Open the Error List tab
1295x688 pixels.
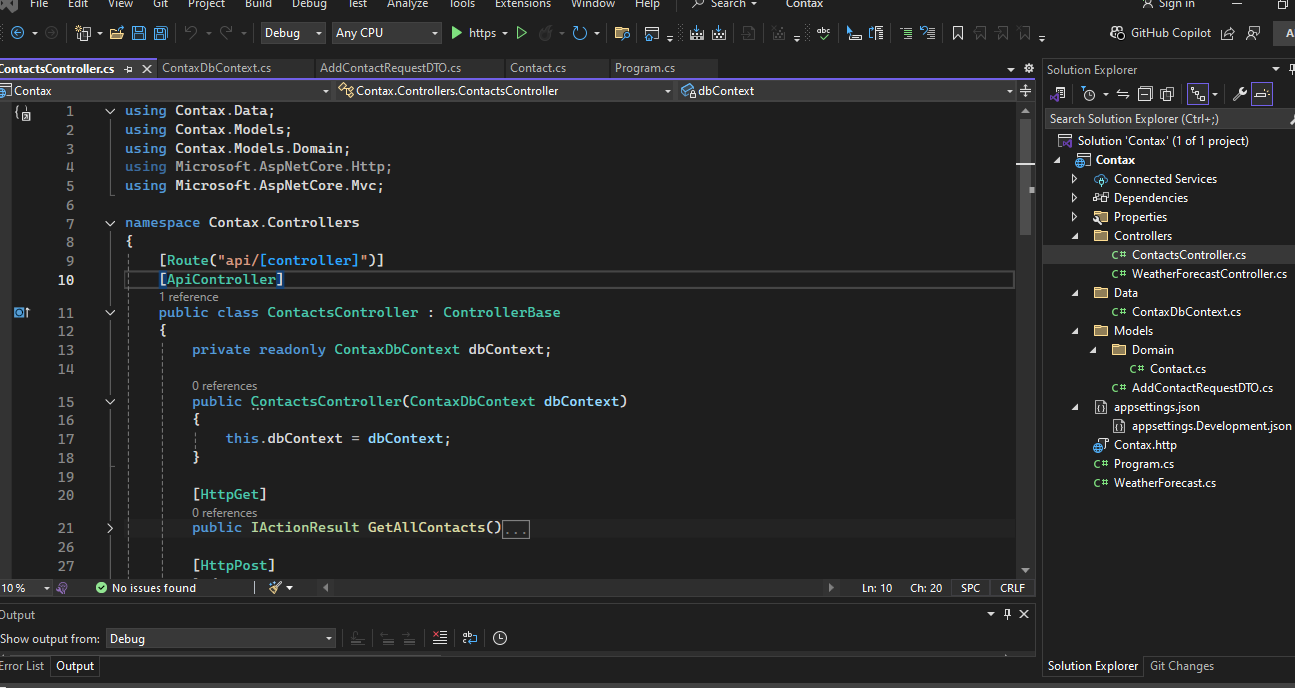pyautogui.click(x=22, y=666)
